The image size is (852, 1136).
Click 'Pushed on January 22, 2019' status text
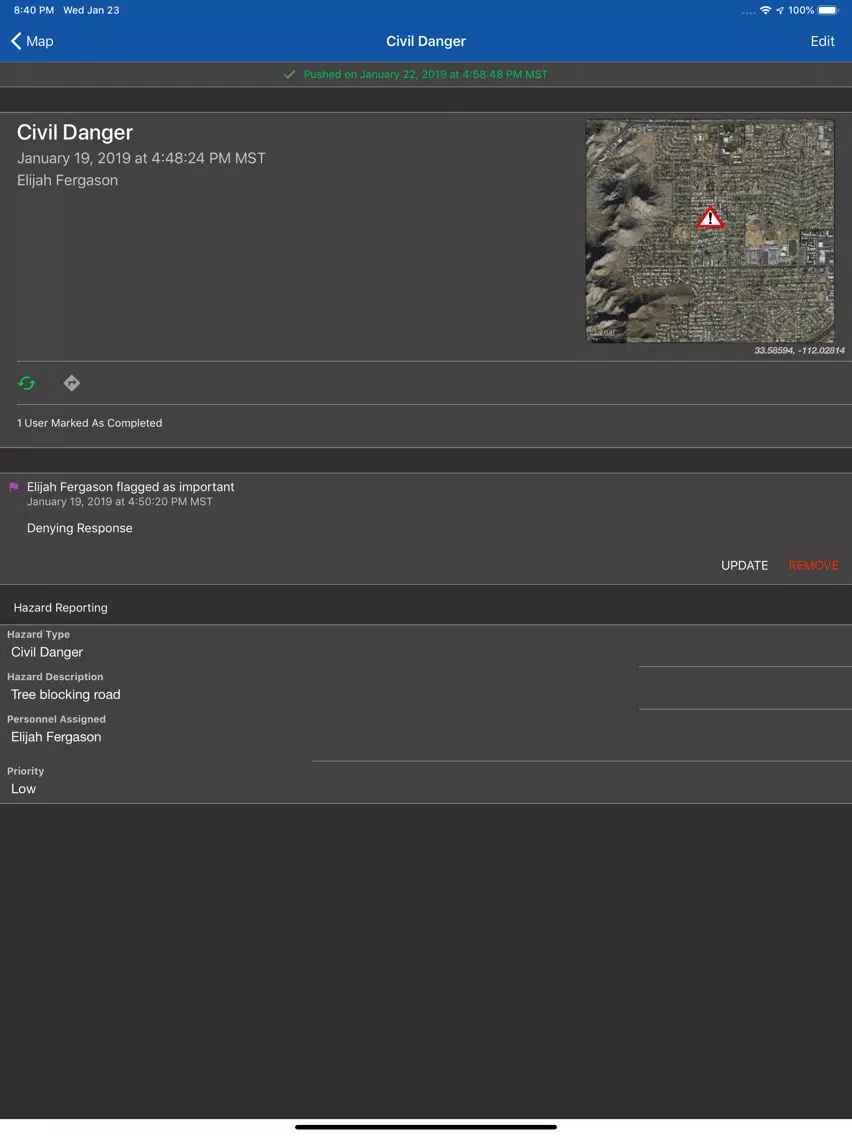(425, 75)
